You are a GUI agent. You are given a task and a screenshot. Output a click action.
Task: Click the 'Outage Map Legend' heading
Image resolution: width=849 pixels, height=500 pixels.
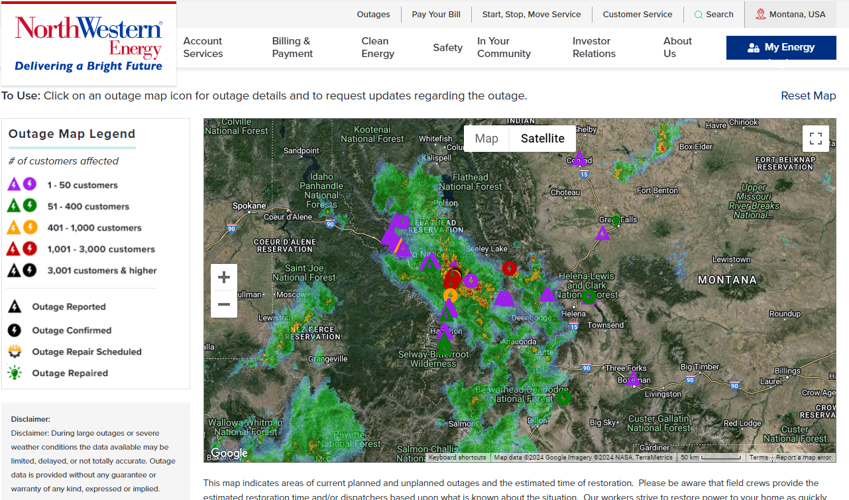pos(71,134)
